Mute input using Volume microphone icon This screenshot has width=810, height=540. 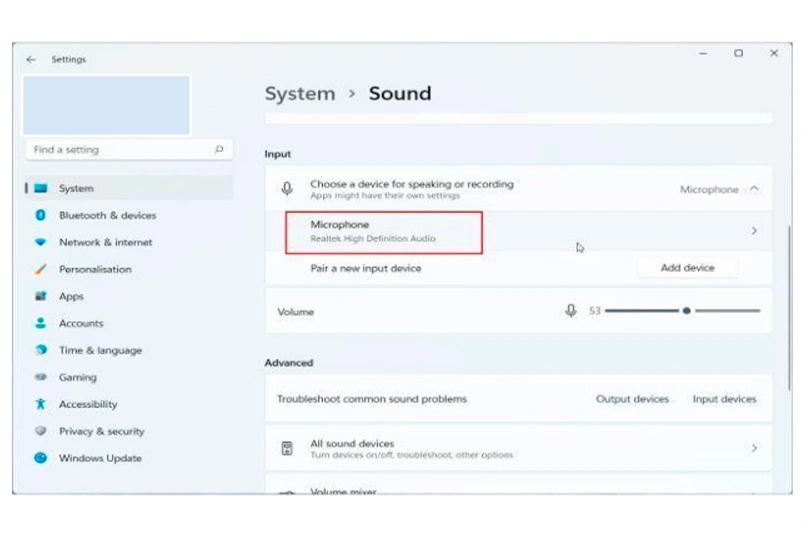[x=571, y=311]
